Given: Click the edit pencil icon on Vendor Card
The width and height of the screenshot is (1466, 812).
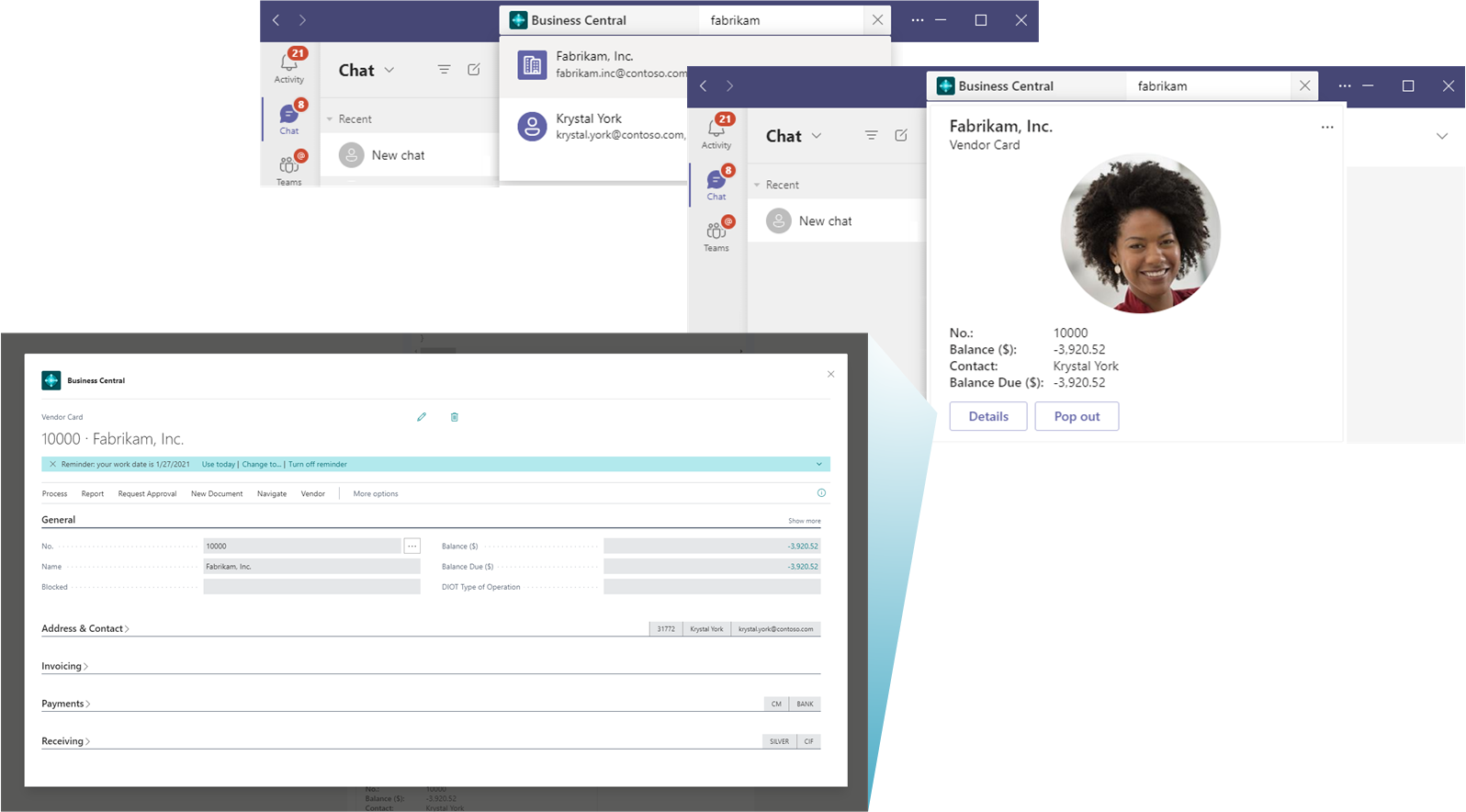Looking at the screenshot, I should 422,417.
